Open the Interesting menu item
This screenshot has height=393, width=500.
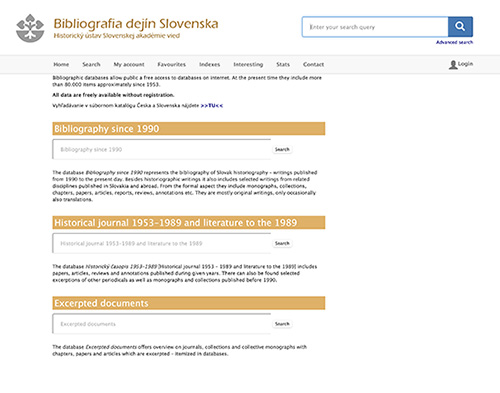click(x=248, y=64)
